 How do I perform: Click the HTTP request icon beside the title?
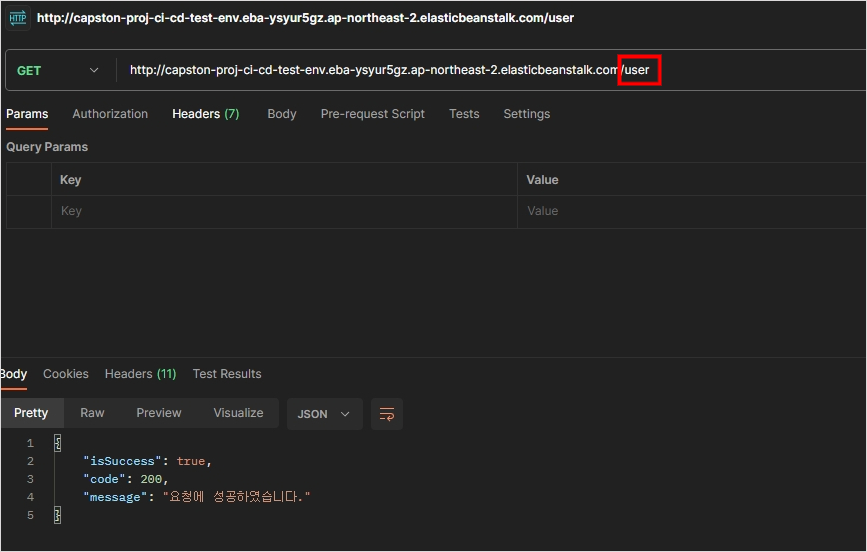point(18,18)
